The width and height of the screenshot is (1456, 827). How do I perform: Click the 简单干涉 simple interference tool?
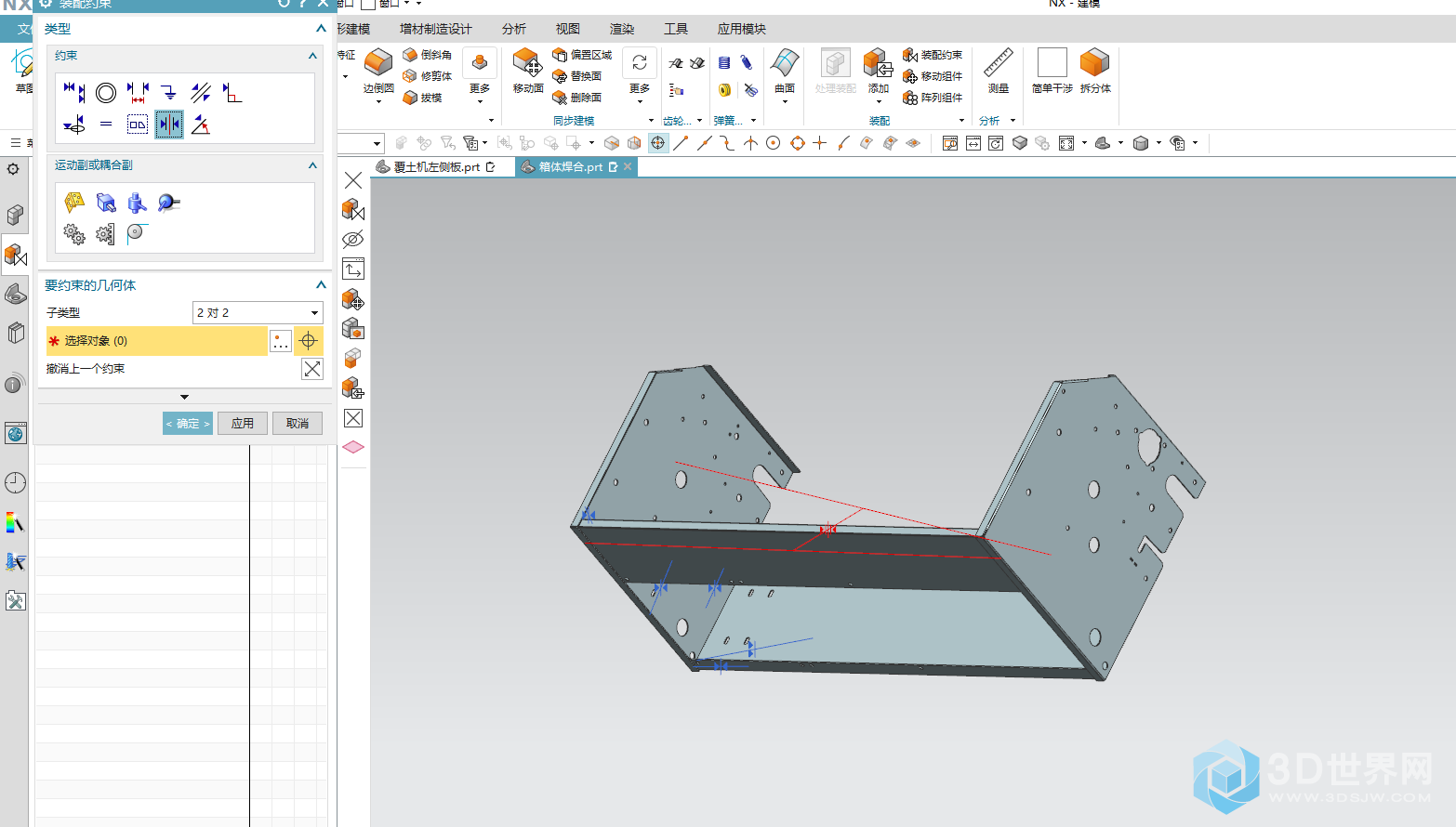[x=1052, y=72]
